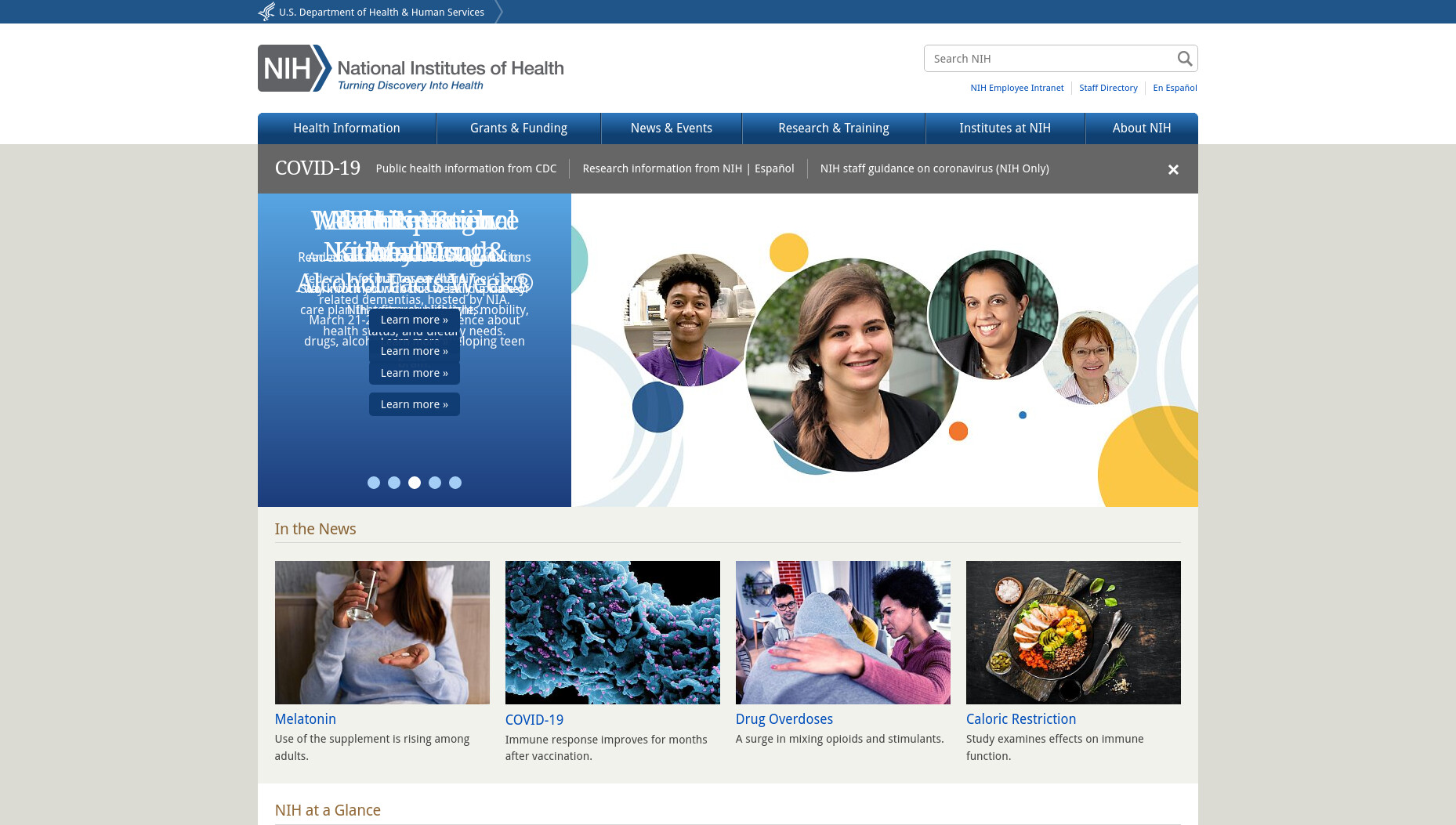Image resolution: width=1456 pixels, height=825 pixels.
Task: Click 'Use of the supplement is rising' text
Action: click(x=372, y=747)
